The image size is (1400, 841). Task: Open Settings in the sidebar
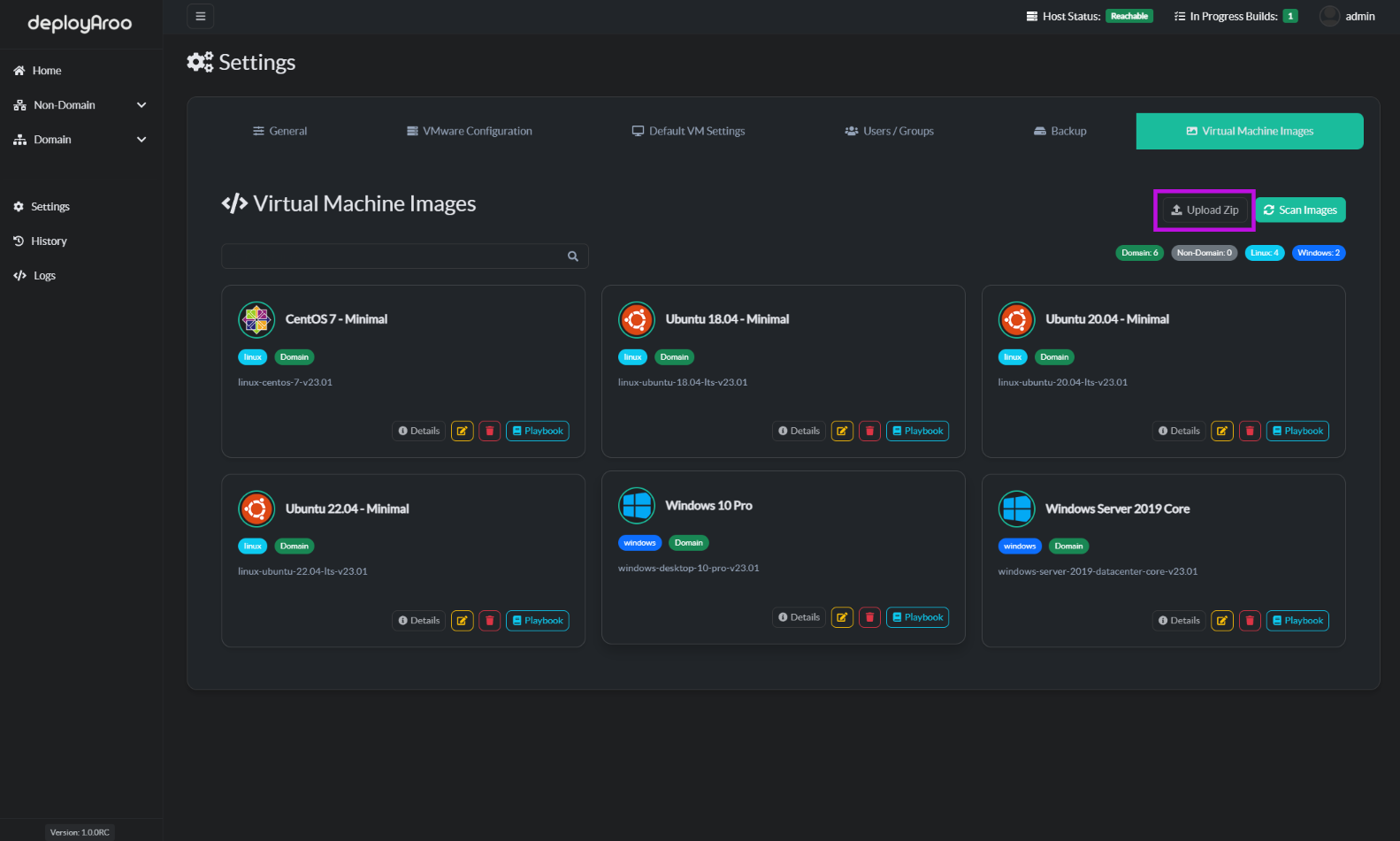point(42,207)
